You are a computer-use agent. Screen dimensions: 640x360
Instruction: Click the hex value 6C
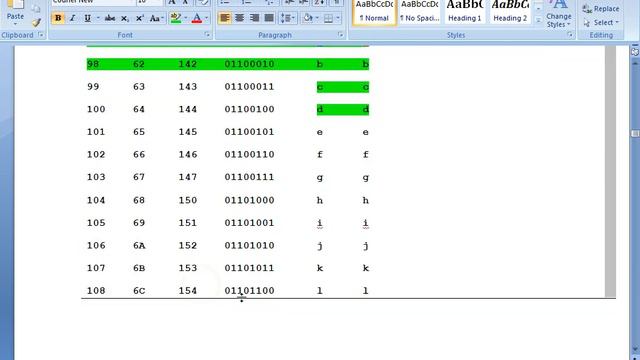click(x=139, y=290)
